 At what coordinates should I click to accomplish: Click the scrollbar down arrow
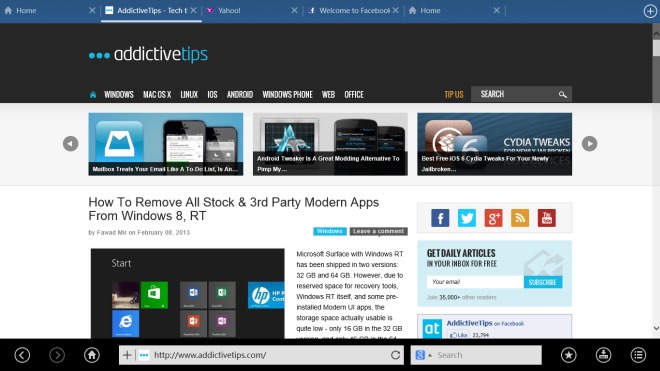coord(656,328)
